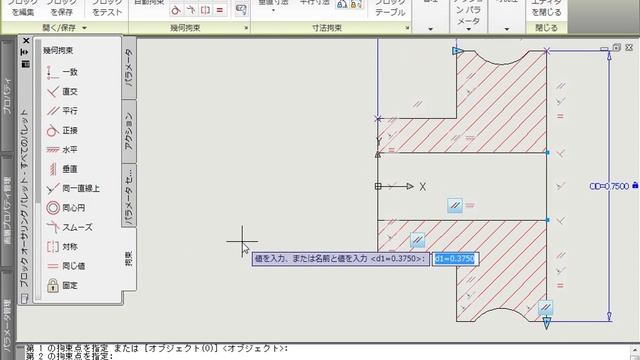640x360 pixels.
Task: Select the 垂直 vertical constraint tool
Action: 62,169
